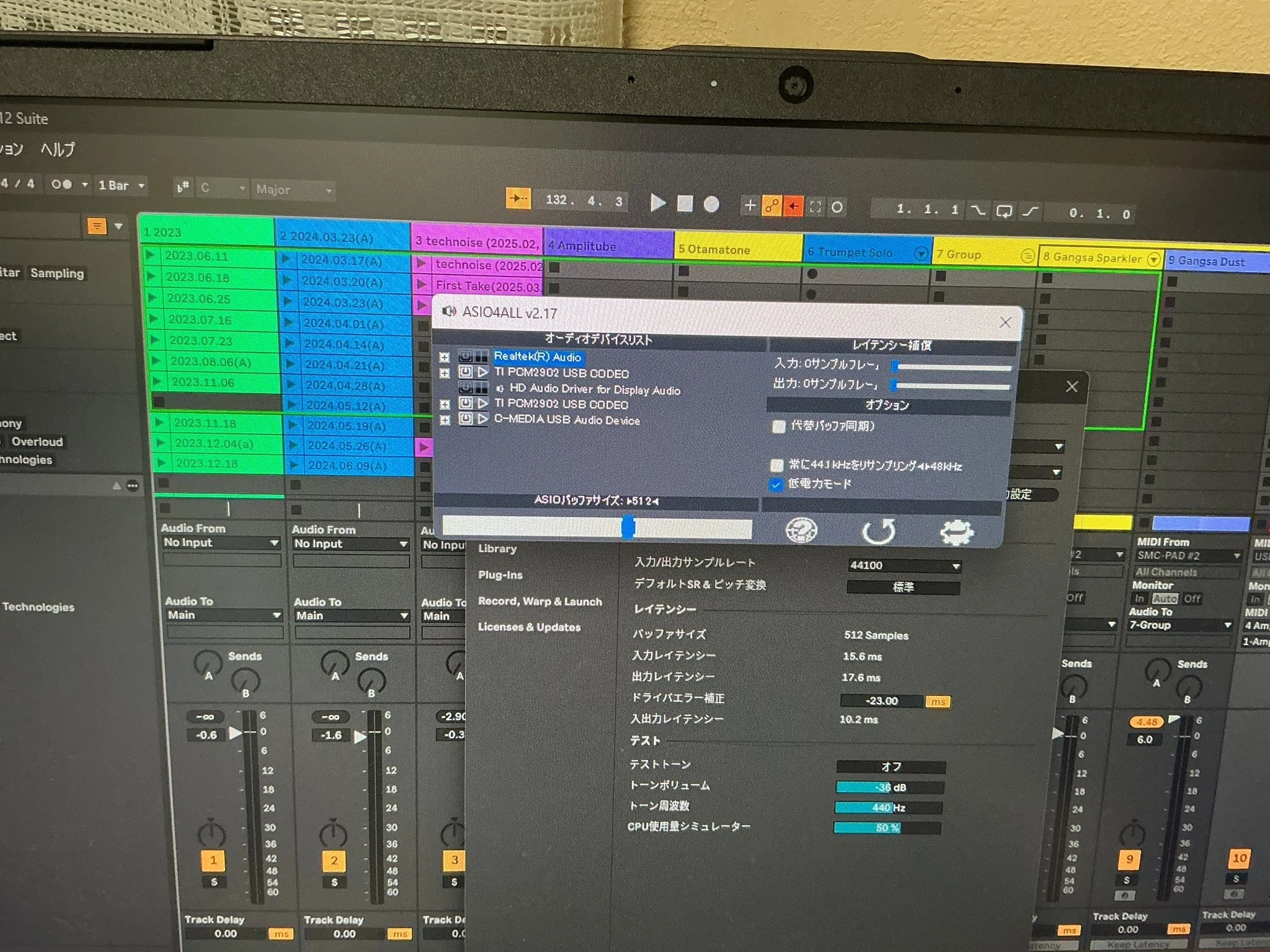
Task: Click the Arrangement Record button
Action: (711, 205)
